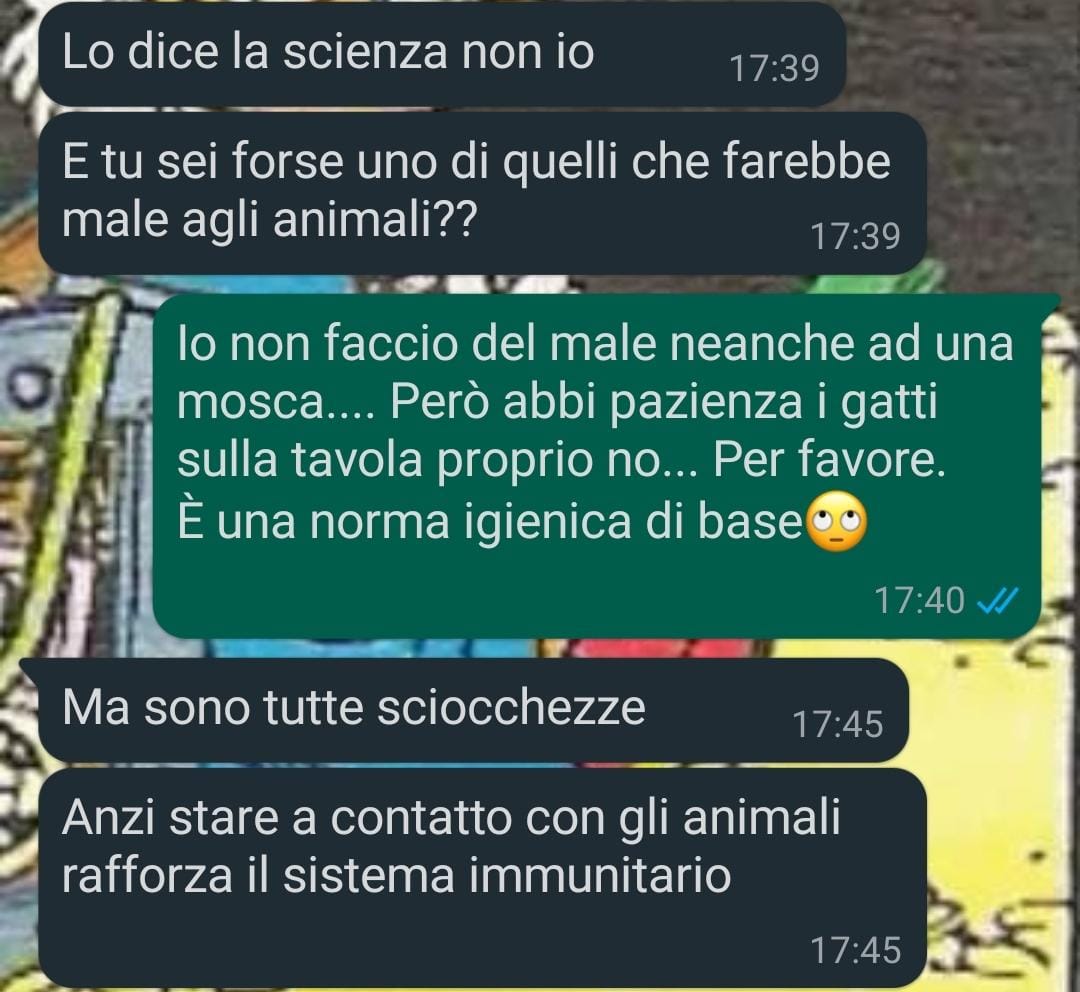Tap 17:39 timestamp on 'animali??' message
1080x992 pixels.
(x=855, y=236)
